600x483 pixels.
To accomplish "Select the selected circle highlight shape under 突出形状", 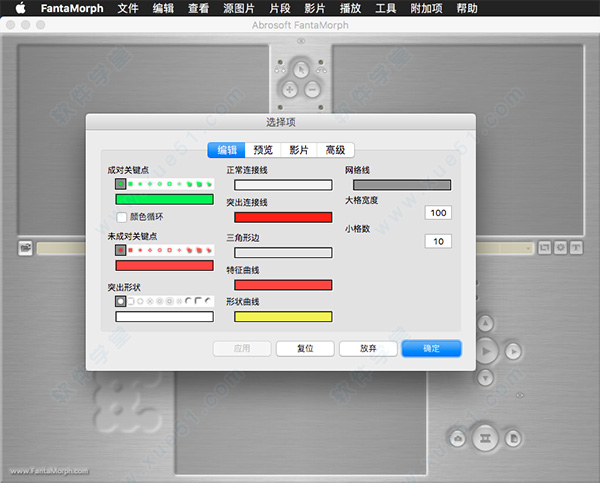I will coord(121,301).
